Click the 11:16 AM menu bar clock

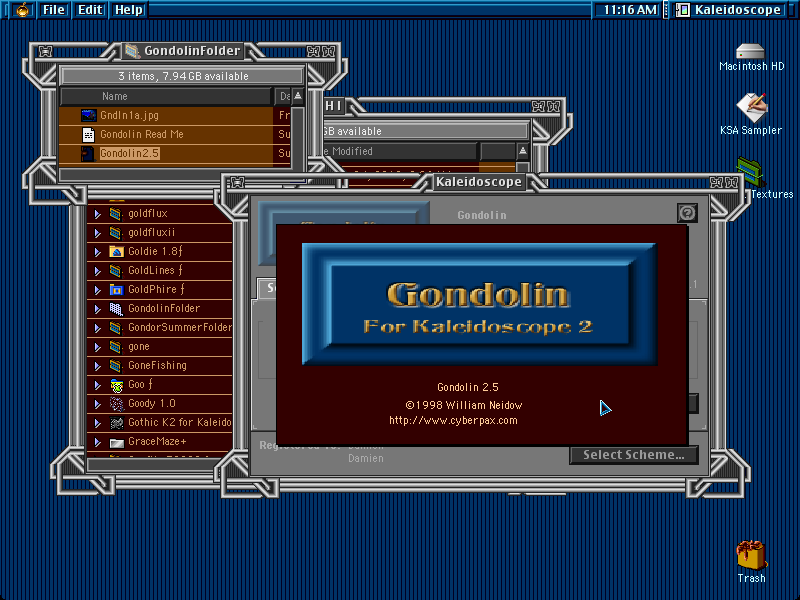630,10
